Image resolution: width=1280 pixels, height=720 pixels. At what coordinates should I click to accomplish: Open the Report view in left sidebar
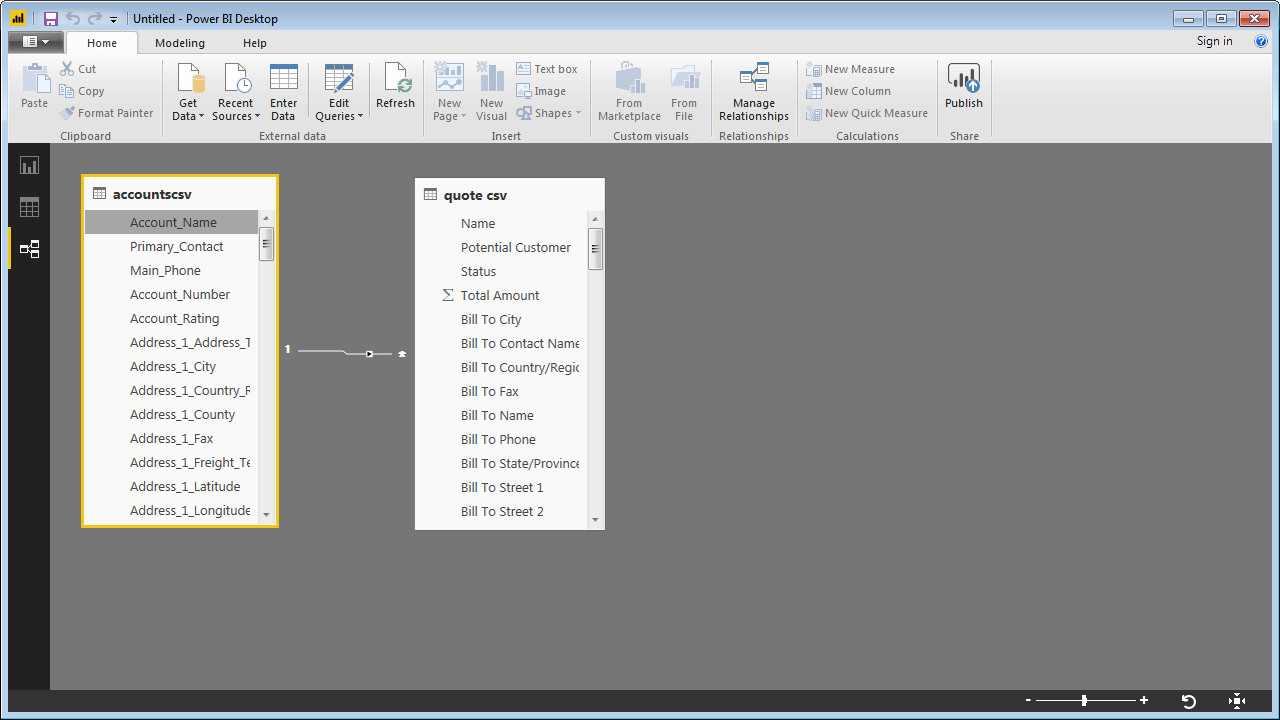coord(29,166)
